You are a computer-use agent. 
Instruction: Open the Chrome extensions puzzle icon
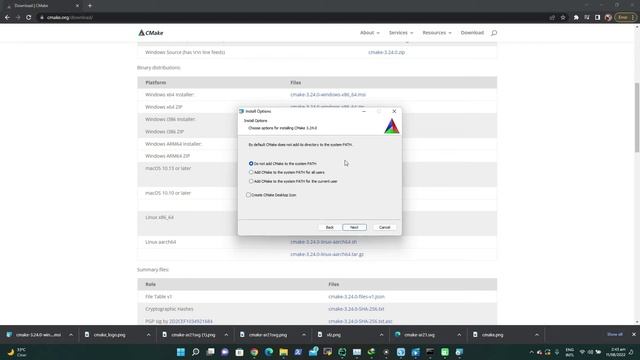coord(576,18)
